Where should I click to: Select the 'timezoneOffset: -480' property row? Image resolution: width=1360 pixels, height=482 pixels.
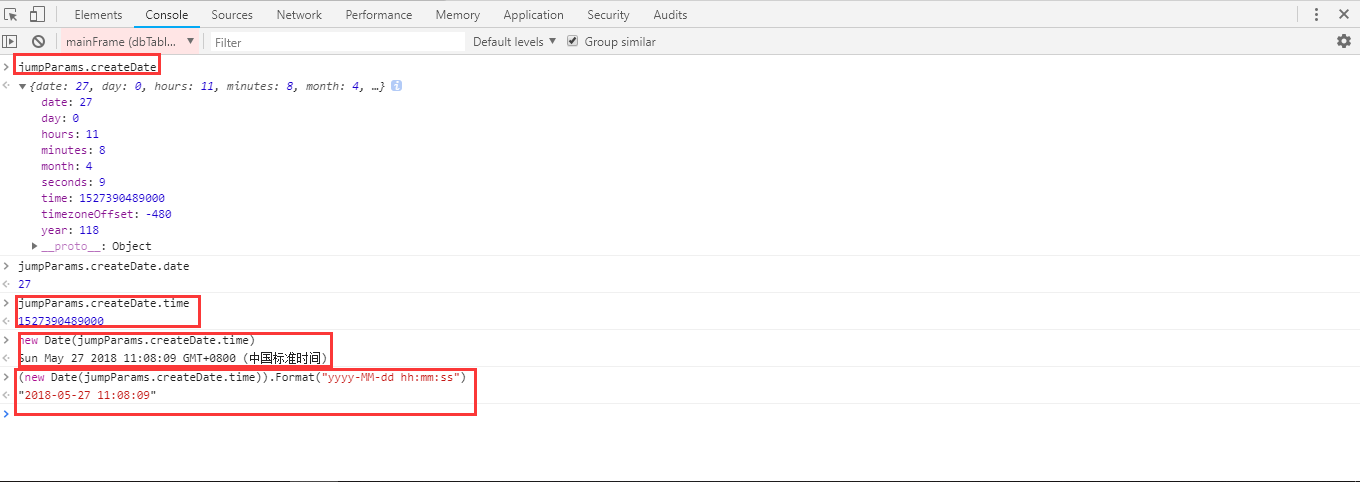point(106,214)
